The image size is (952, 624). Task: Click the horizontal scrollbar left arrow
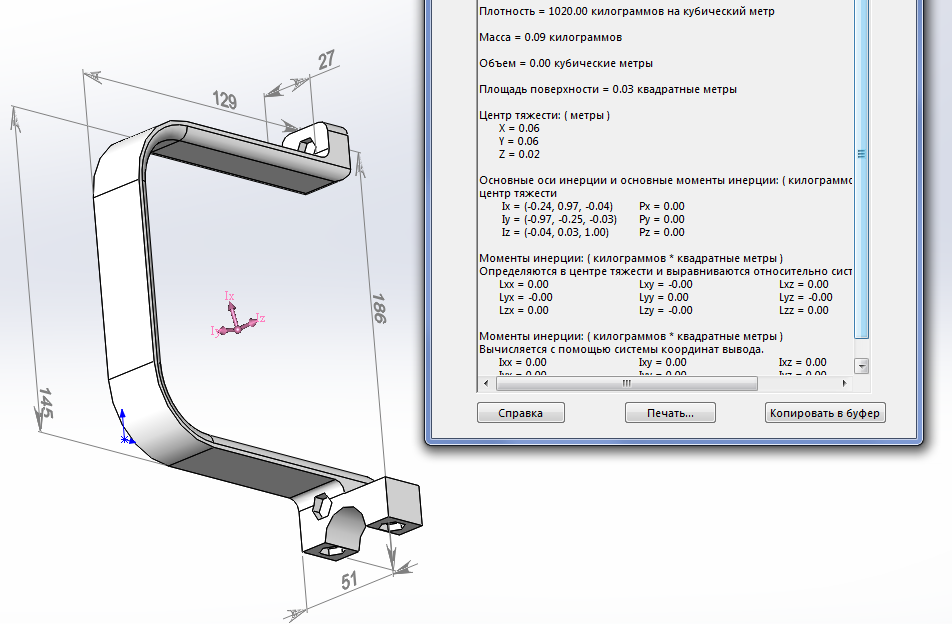[487, 383]
